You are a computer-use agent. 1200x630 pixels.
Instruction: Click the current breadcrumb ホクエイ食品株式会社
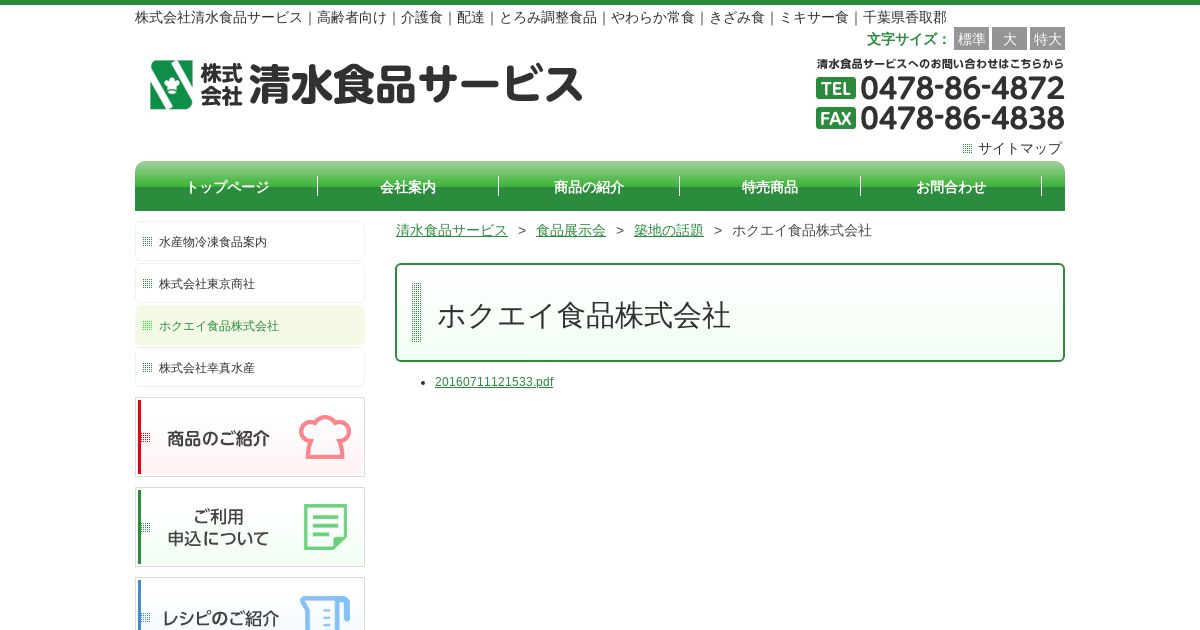coord(802,230)
